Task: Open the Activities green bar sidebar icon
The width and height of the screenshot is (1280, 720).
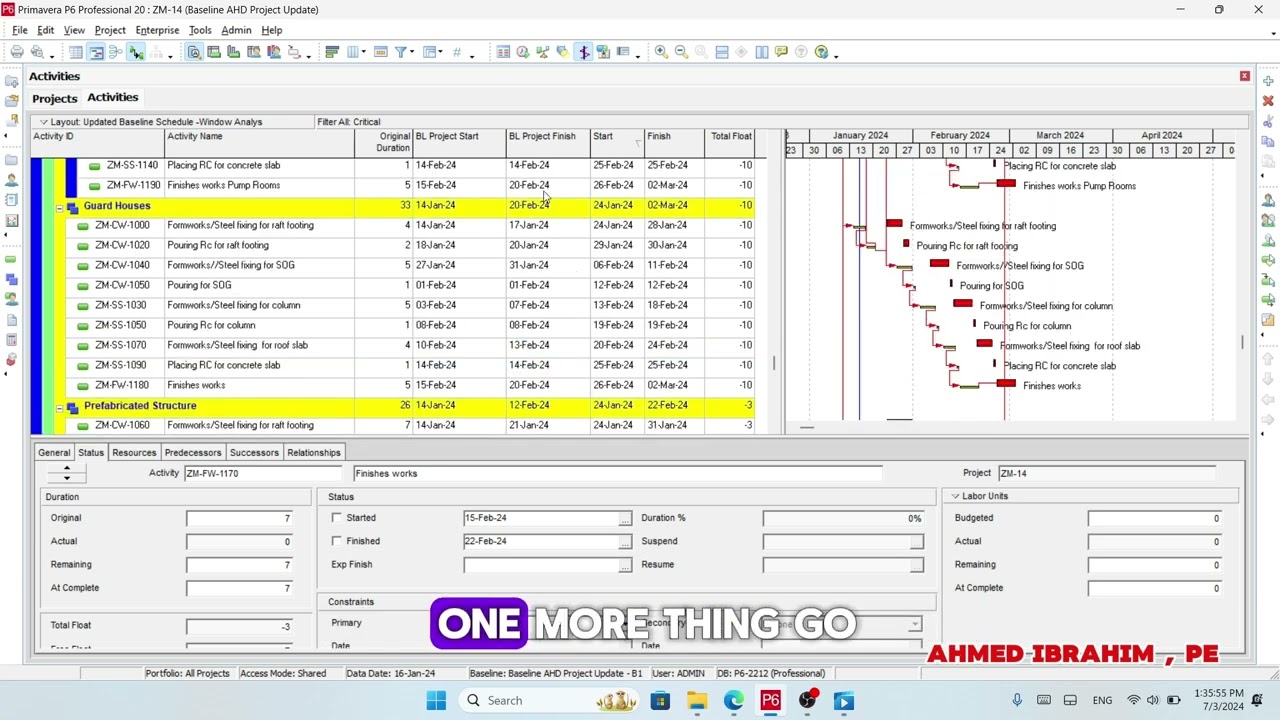Action: (11, 260)
